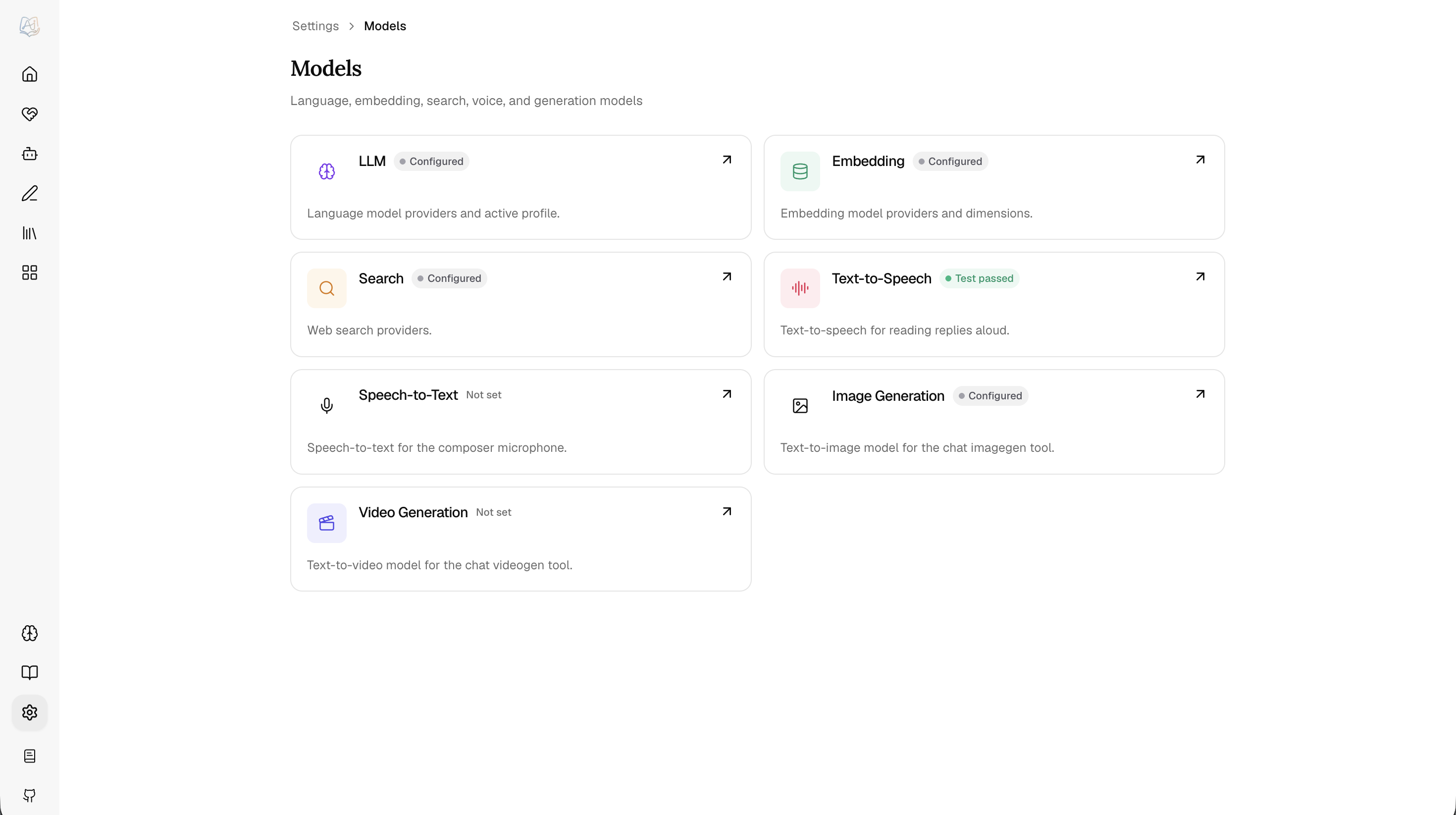The width and height of the screenshot is (1456, 815).
Task: Open Speech-to-Text card arrow icon
Action: (727, 394)
